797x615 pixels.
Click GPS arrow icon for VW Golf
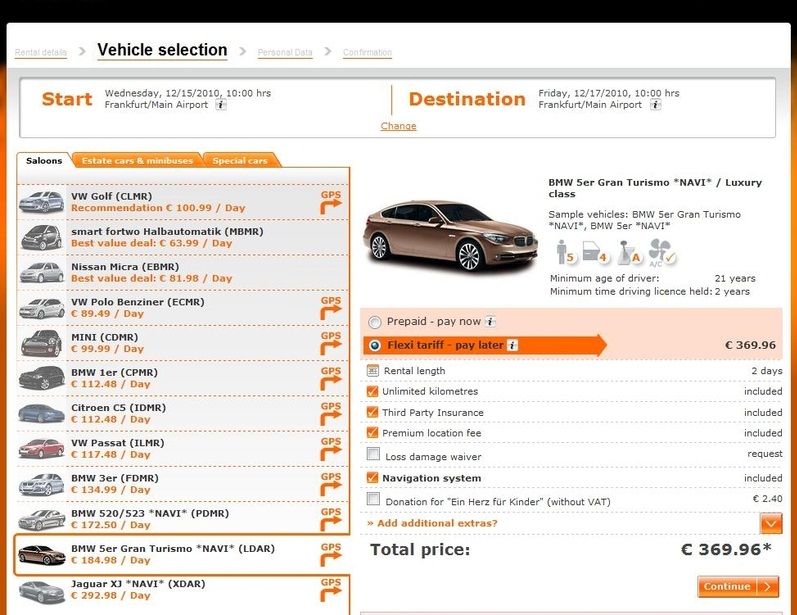pos(331,202)
